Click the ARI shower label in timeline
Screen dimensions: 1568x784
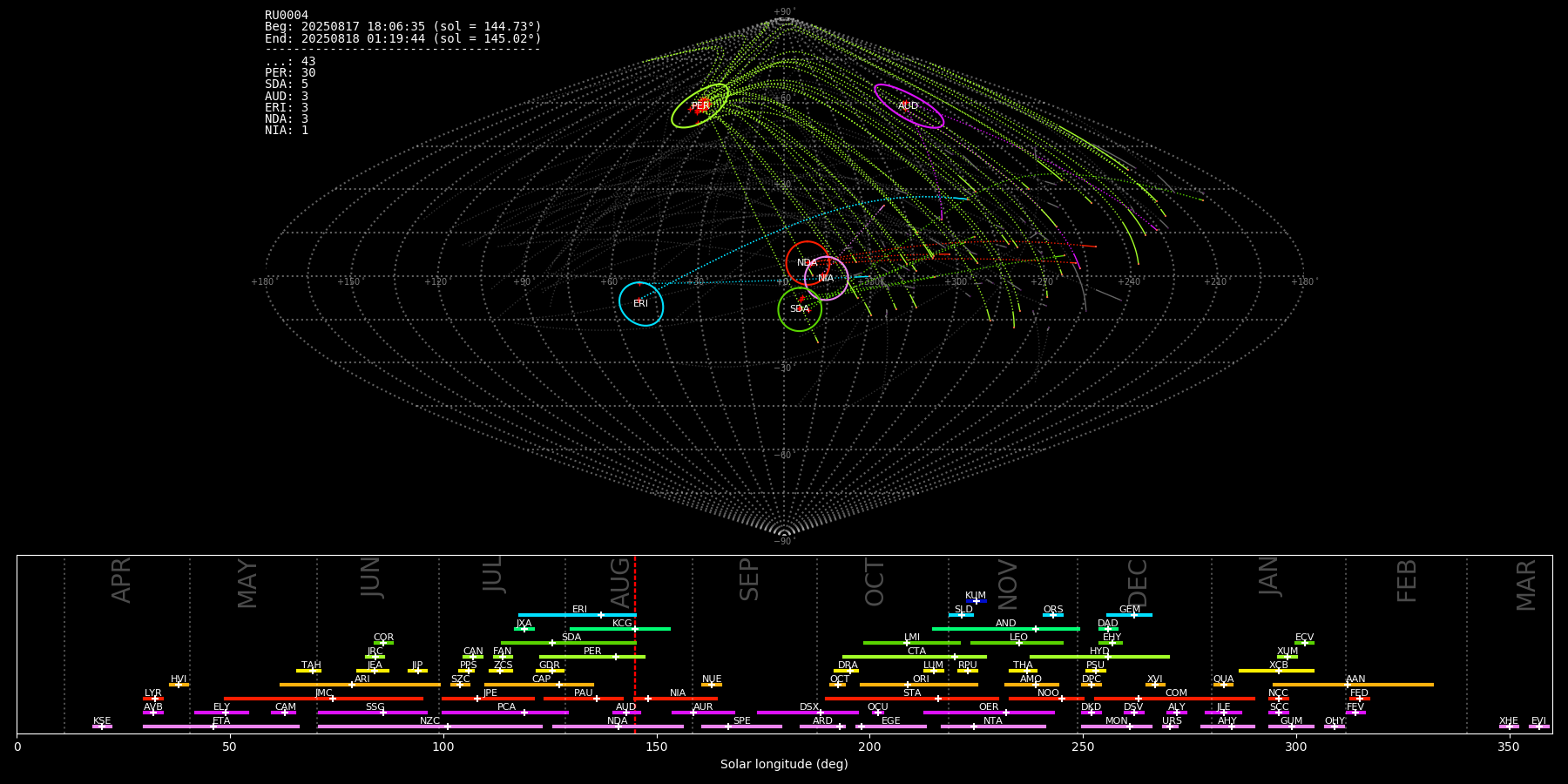click(362, 679)
